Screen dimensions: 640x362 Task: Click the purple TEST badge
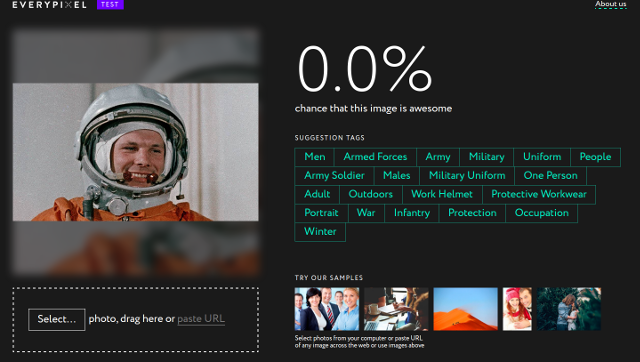[x=110, y=4]
